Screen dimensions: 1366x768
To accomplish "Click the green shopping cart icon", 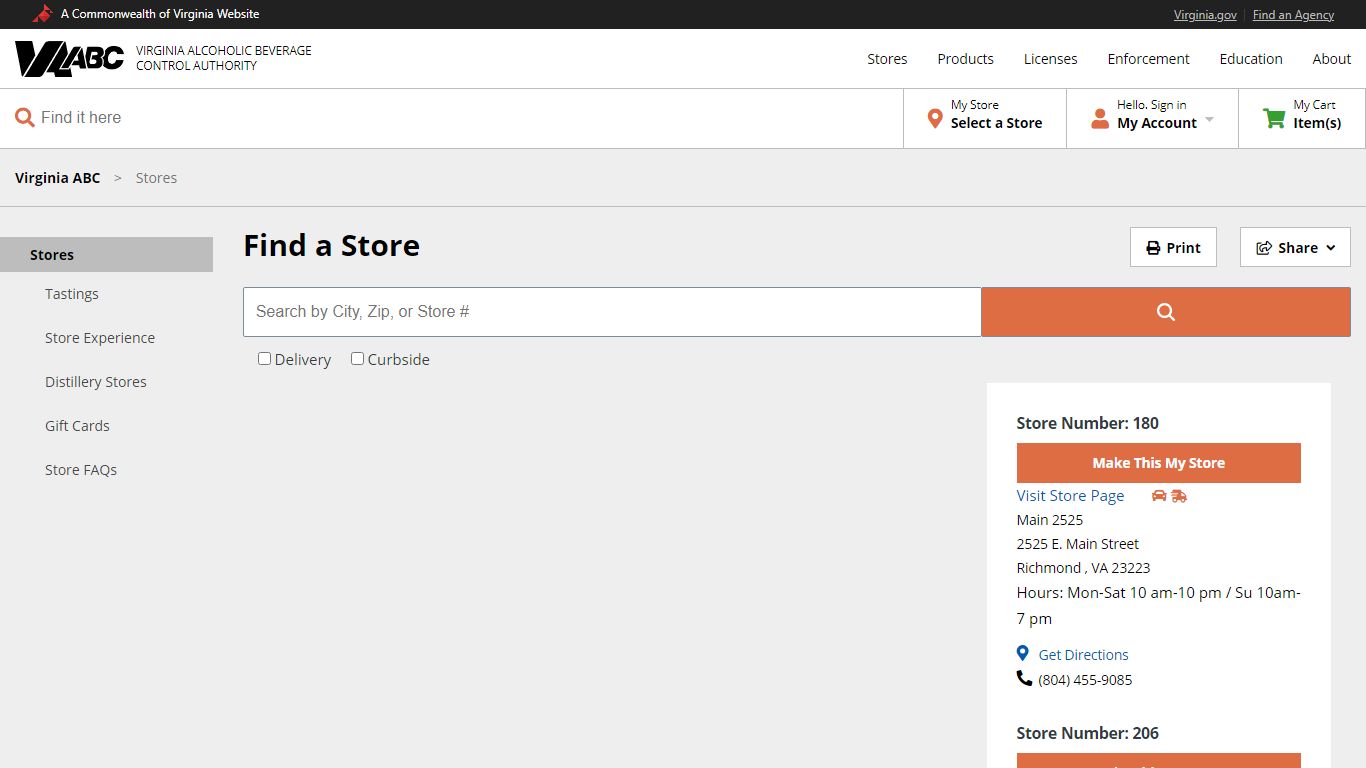I will tap(1274, 118).
